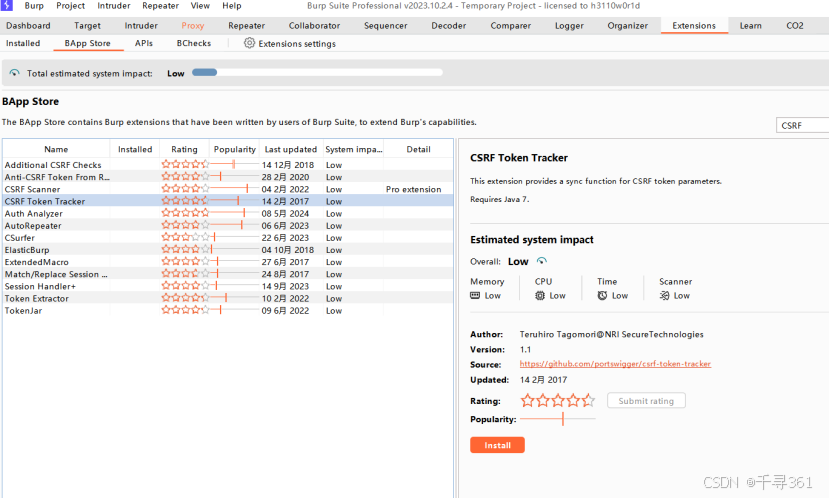
Task: Switch to the Dashboard tab
Action: pos(28,25)
